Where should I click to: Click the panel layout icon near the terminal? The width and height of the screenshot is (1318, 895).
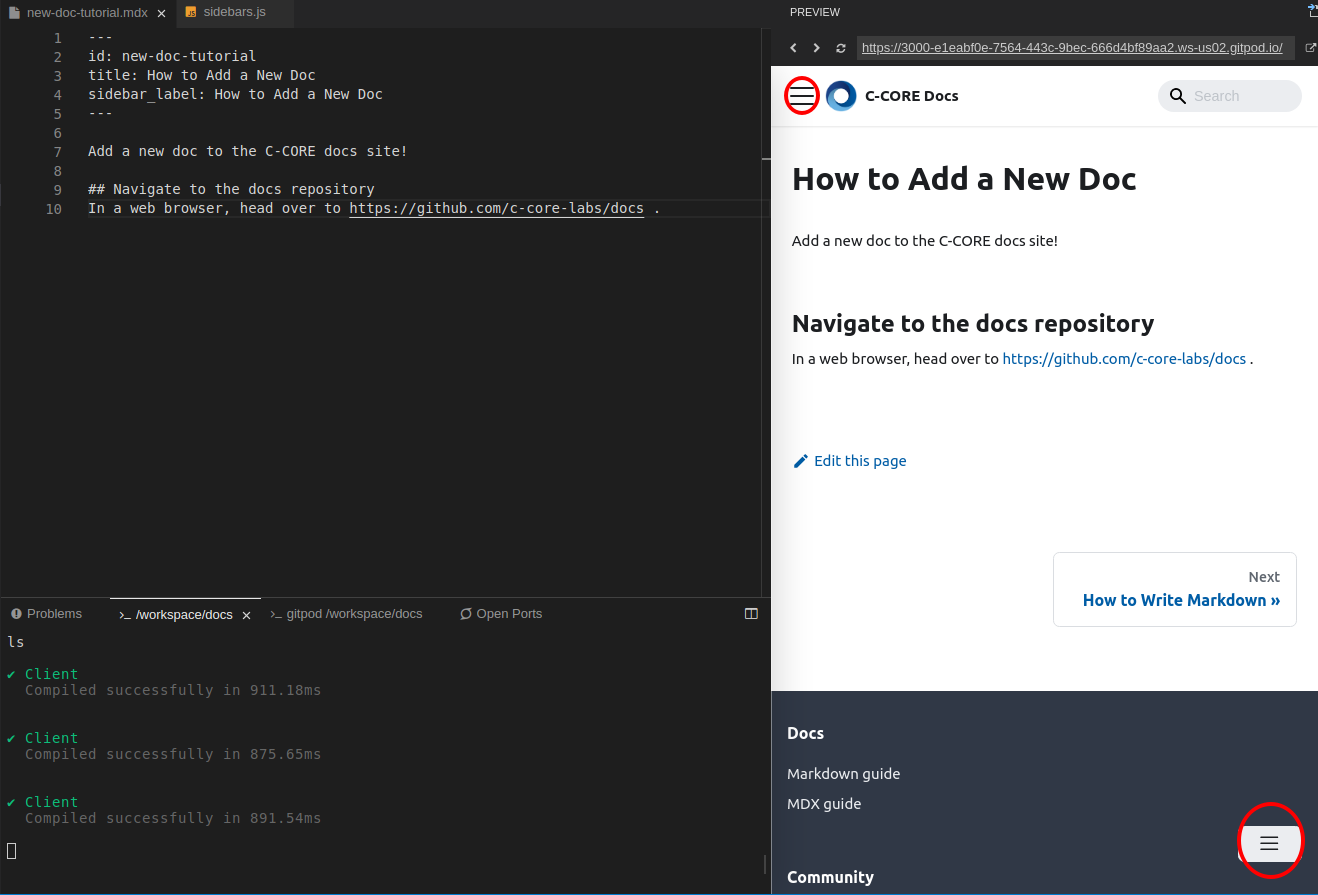(x=751, y=613)
